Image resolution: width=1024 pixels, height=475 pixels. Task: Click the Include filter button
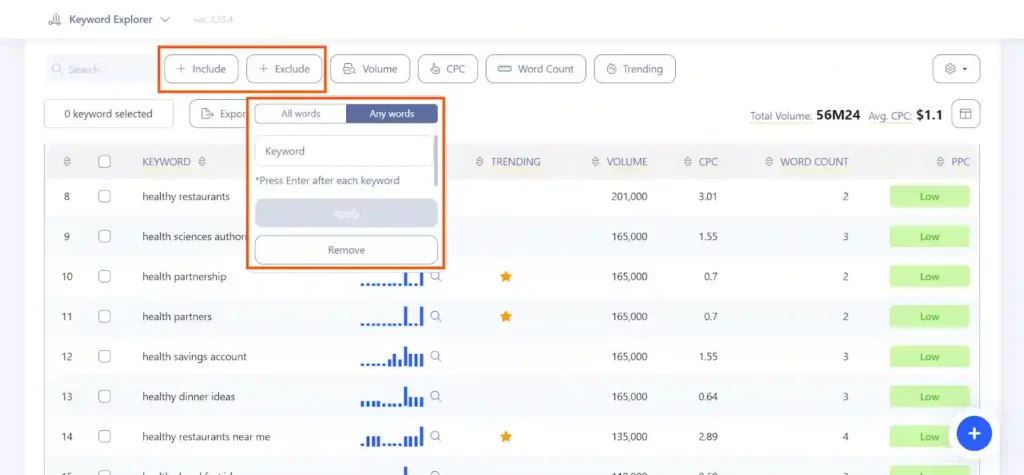tap(200, 69)
